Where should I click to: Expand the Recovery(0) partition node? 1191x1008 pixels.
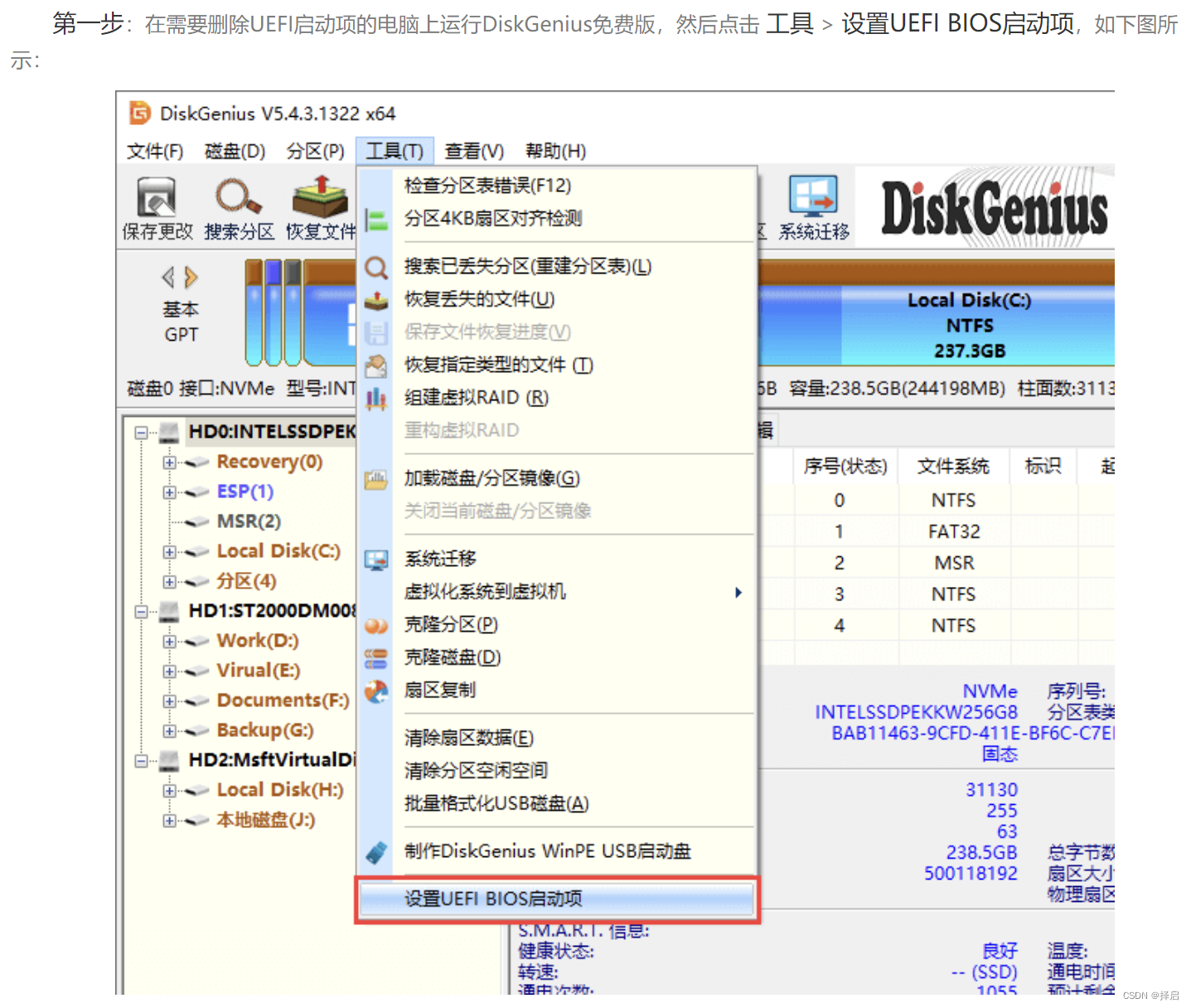169,463
